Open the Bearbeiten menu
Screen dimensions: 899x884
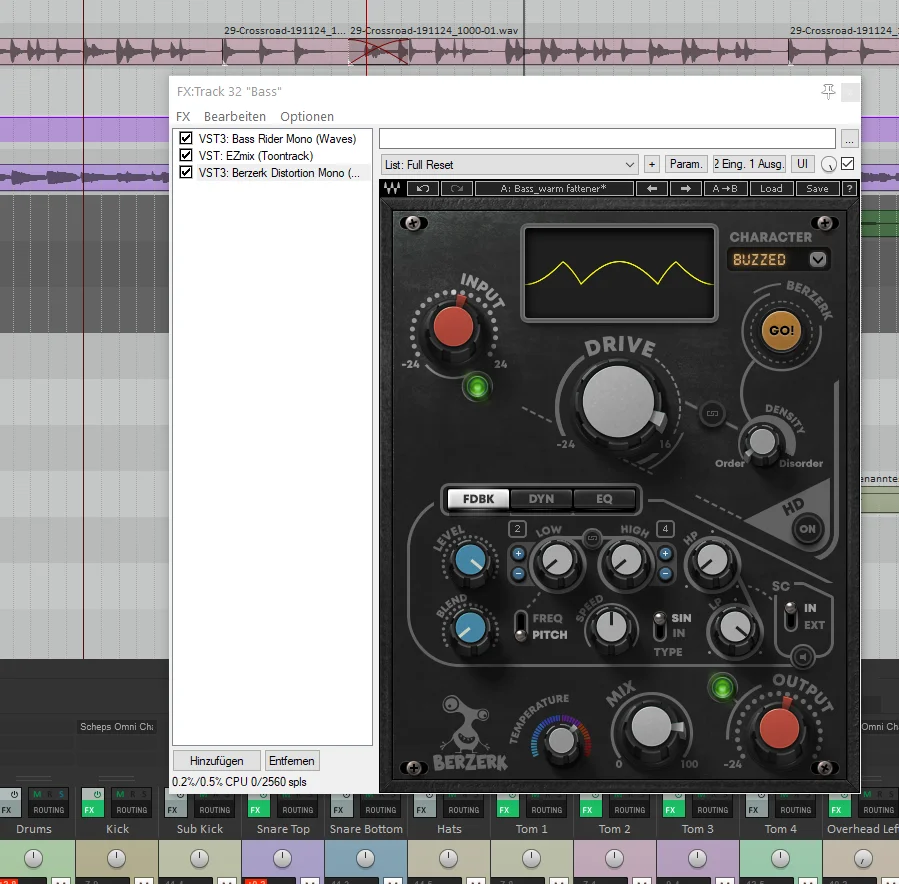tap(235, 116)
